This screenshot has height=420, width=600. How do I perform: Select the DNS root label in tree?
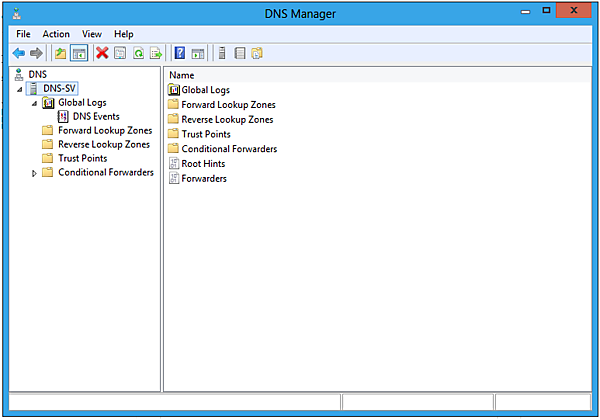[x=38, y=74]
